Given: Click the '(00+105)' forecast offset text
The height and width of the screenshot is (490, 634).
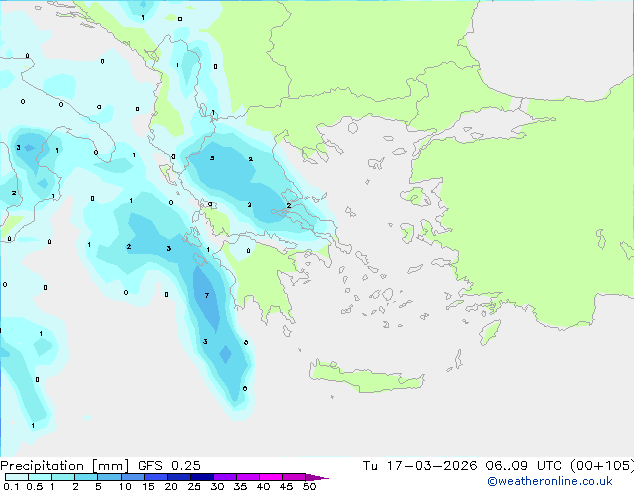Looking at the screenshot, I should click(602, 466).
